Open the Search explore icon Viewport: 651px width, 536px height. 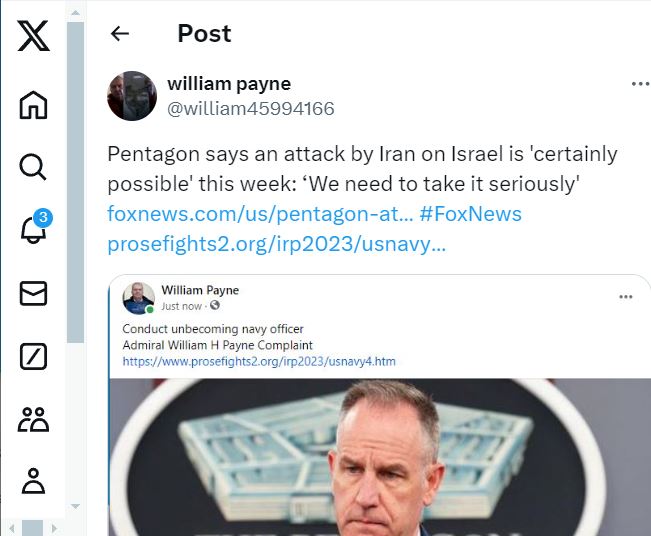click(x=33, y=167)
